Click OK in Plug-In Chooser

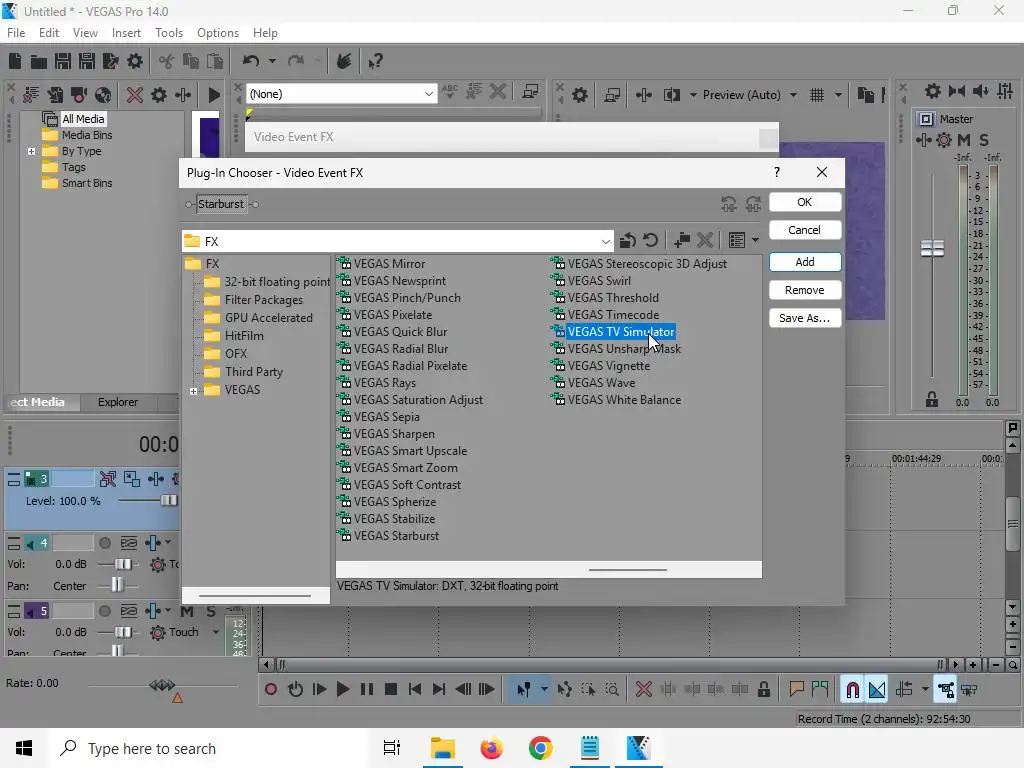point(805,202)
